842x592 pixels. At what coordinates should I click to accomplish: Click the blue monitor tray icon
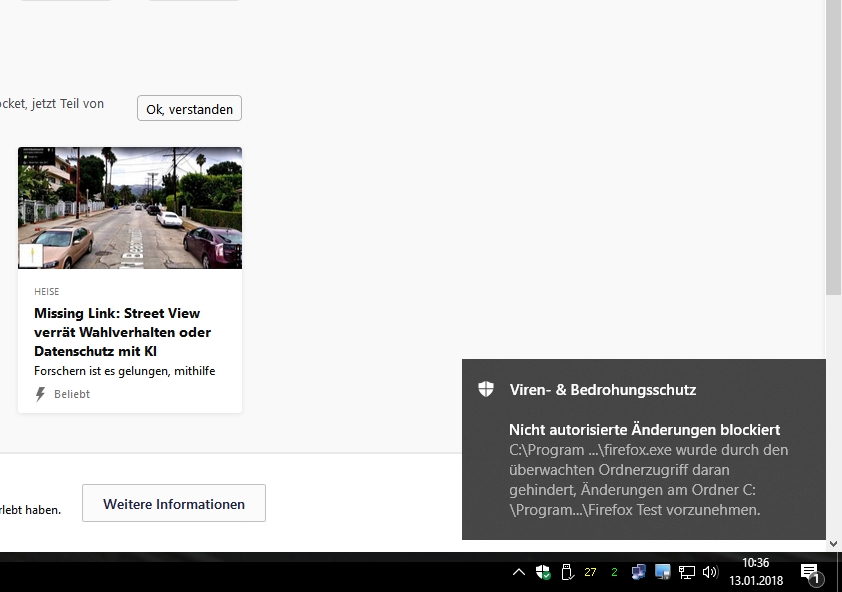click(x=663, y=572)
